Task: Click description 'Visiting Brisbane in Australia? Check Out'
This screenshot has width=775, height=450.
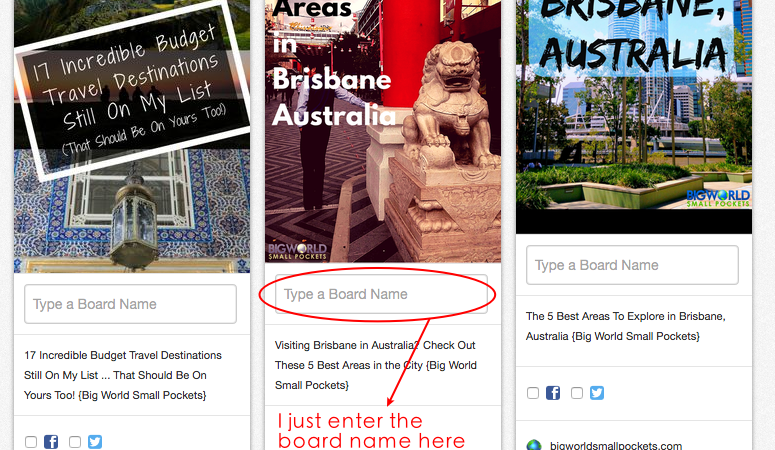Action: tap(375, 345)
